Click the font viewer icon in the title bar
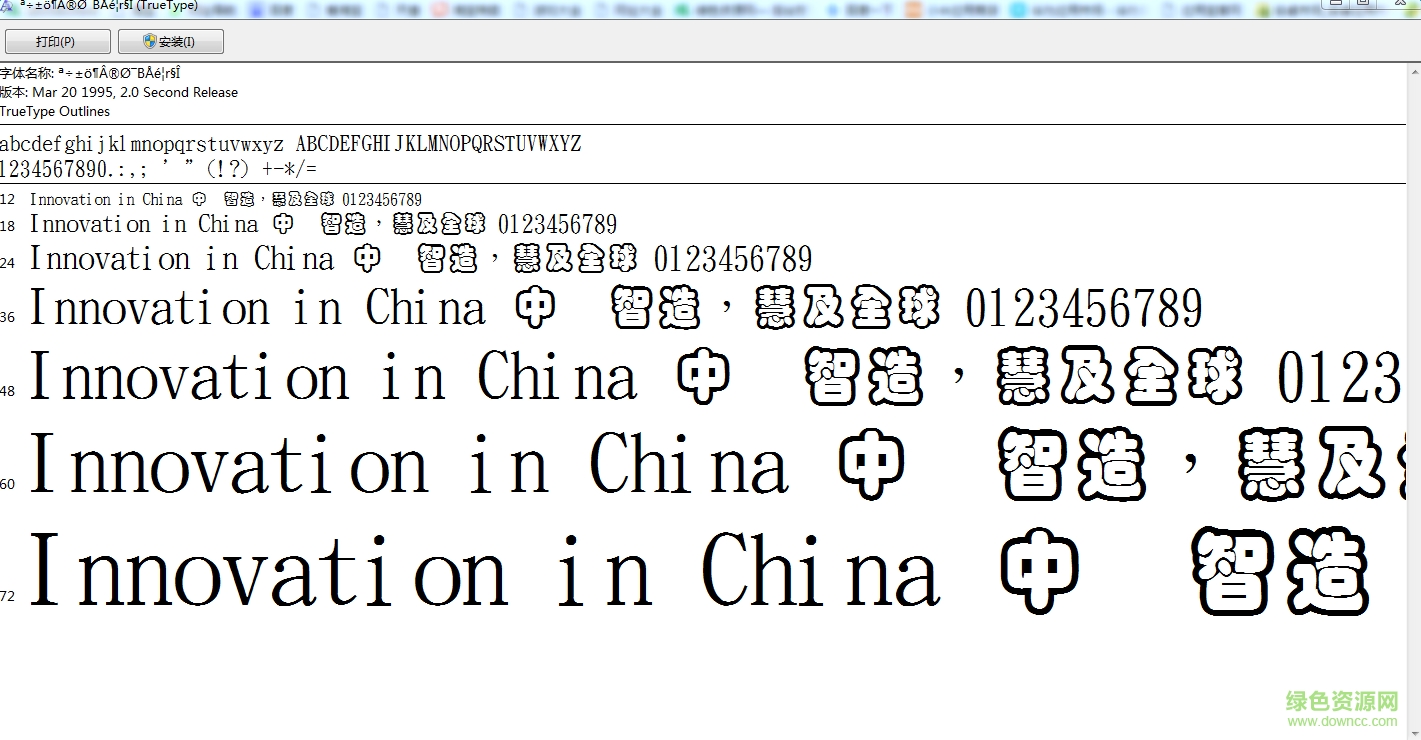This screenshot has height=740, width=1421. tap(7, 5)
